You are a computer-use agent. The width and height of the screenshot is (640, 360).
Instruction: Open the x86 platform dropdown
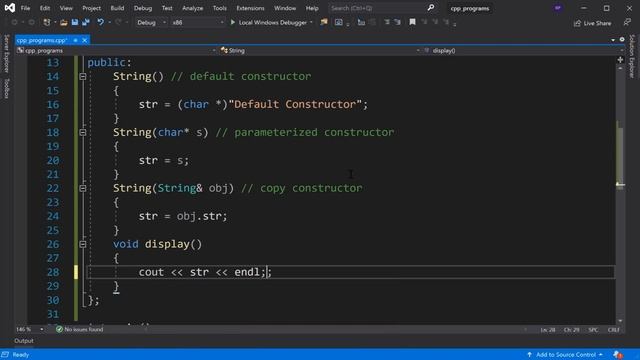point(198,22)
